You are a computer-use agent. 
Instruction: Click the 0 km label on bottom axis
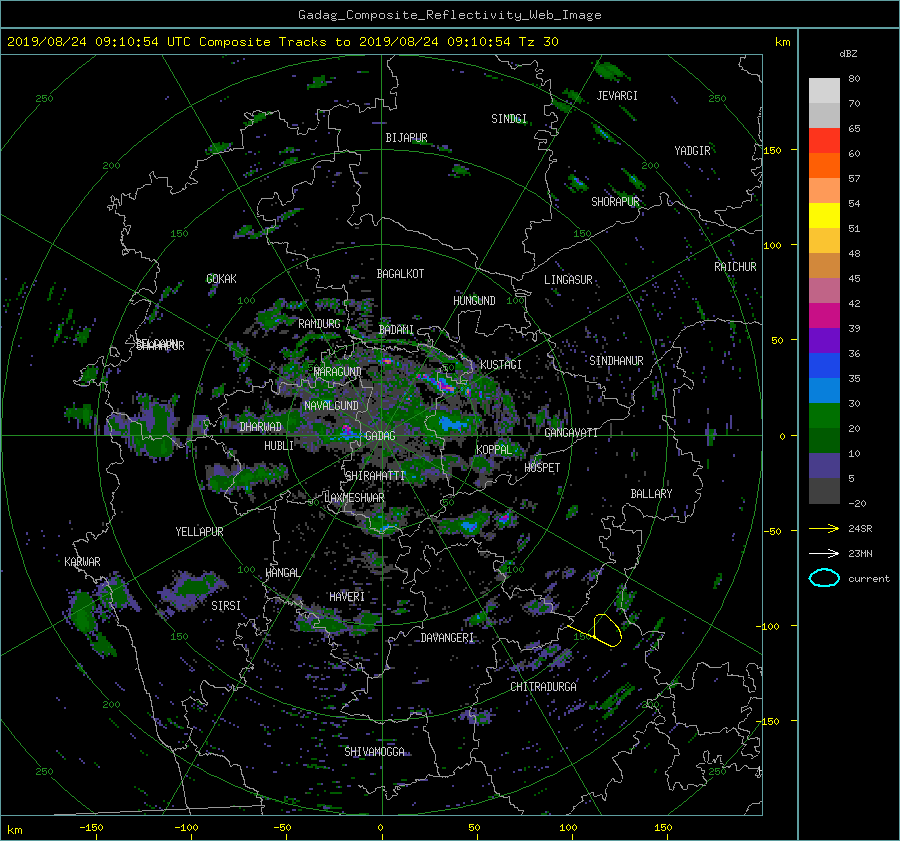click(x=380, y=828)
